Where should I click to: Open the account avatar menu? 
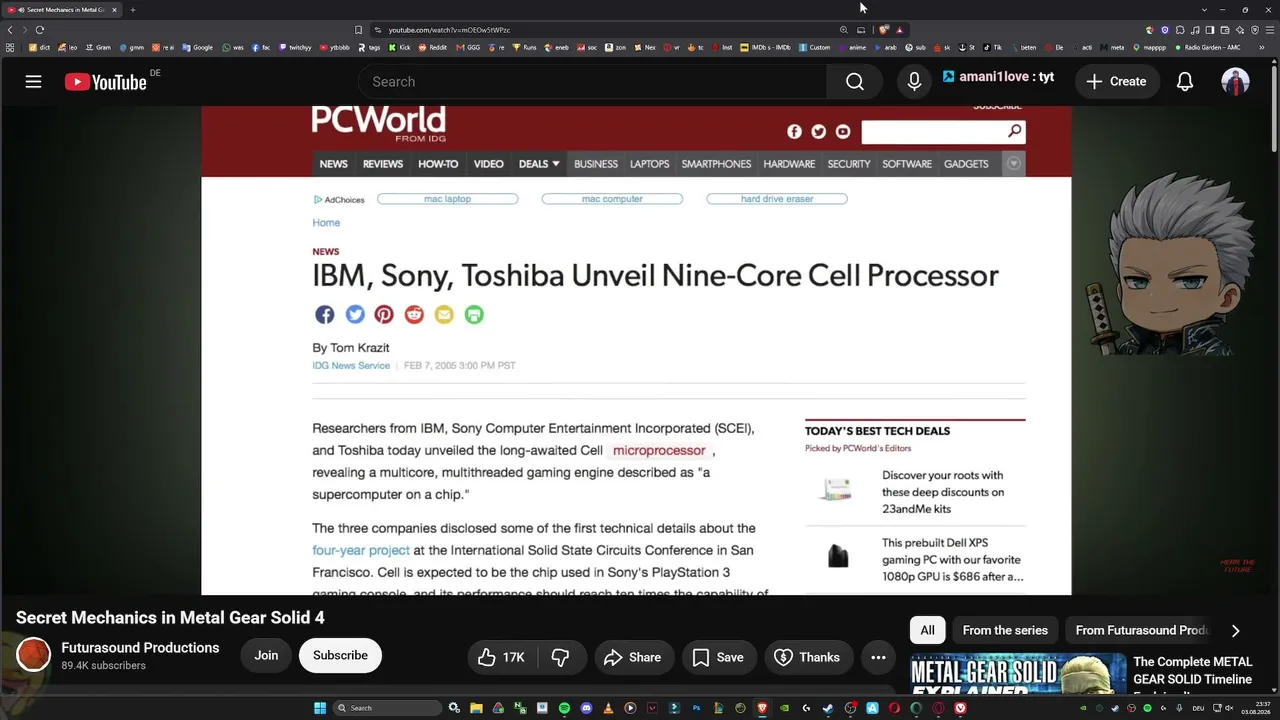pos(1235,82)
